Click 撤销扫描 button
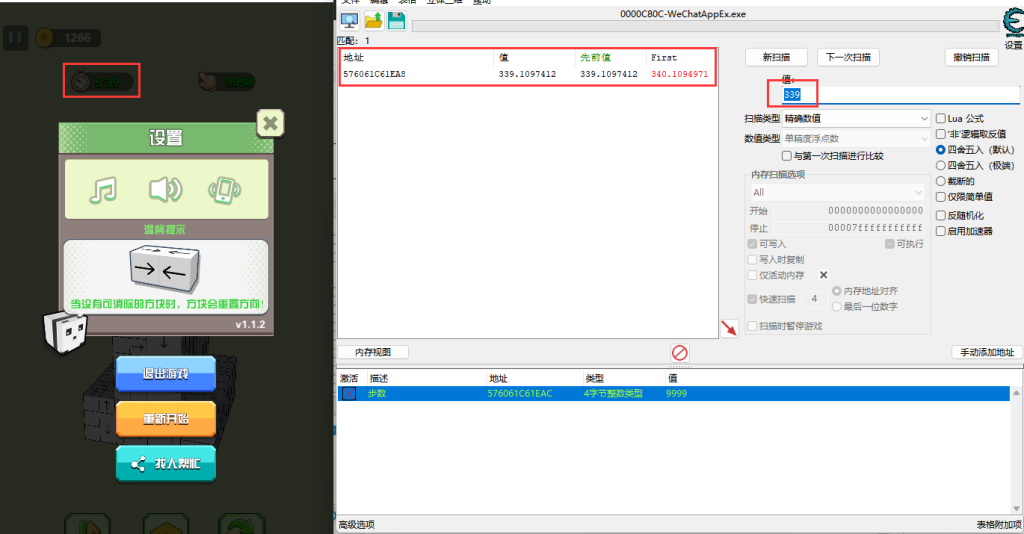Viewport: 1024px width, 534px height. tap(971, 57)
